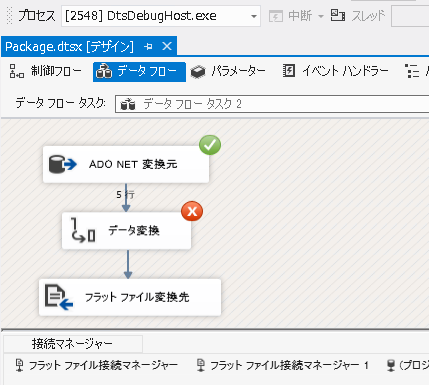429x385 pixels.
Task: Switch to the 制御フロー tab
Action: [45, 71]
